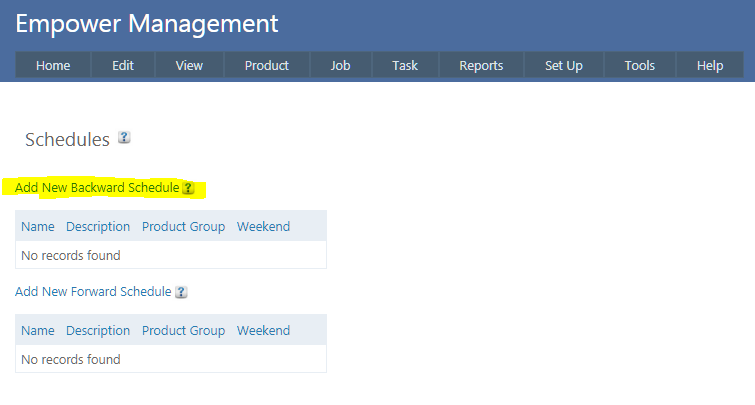Viewport: 755px width, 405px height.
Task: Sort forward schedules table by Description column
Action: point(98,330)
